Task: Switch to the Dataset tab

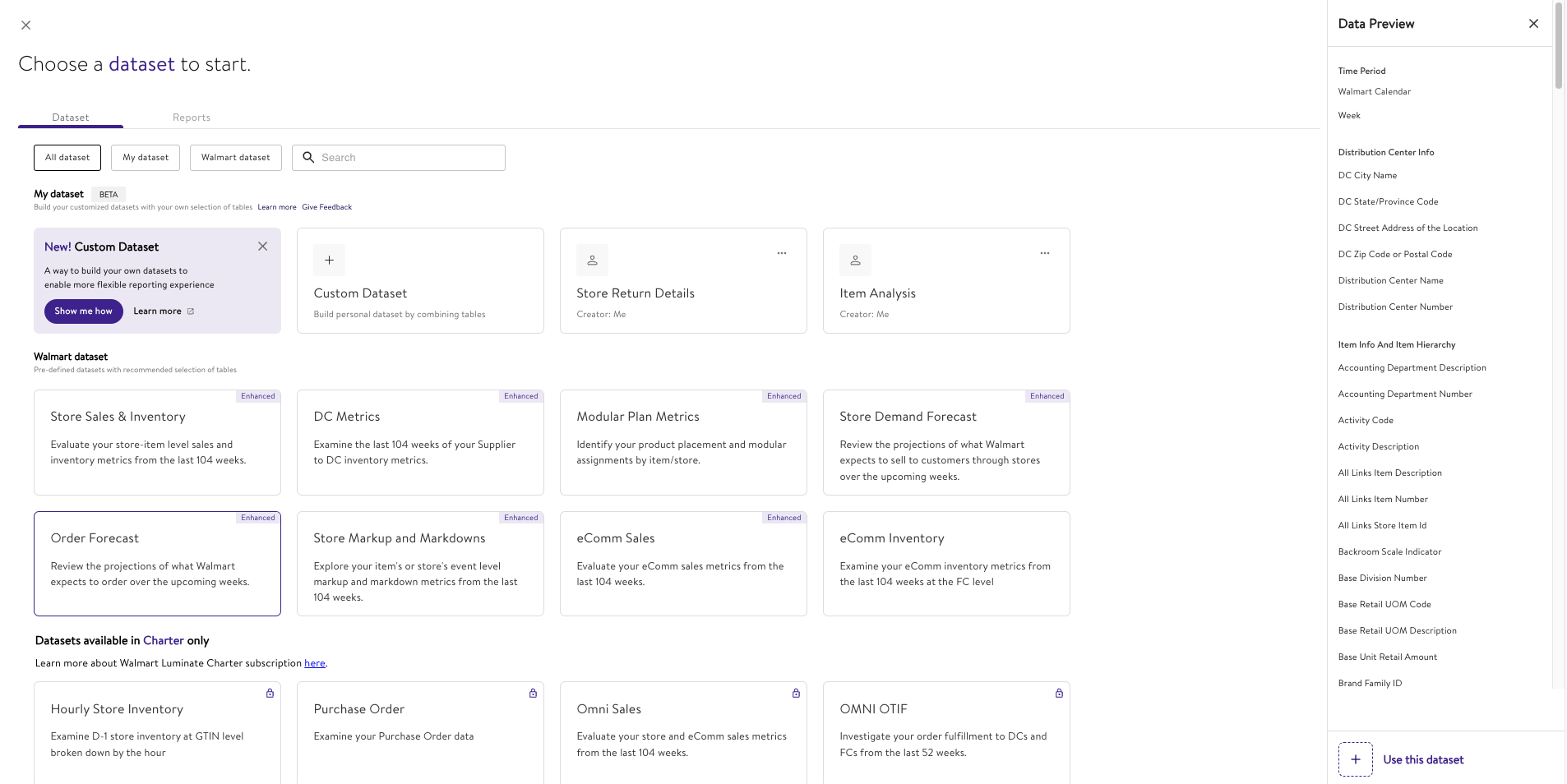Action: (71, 118)
